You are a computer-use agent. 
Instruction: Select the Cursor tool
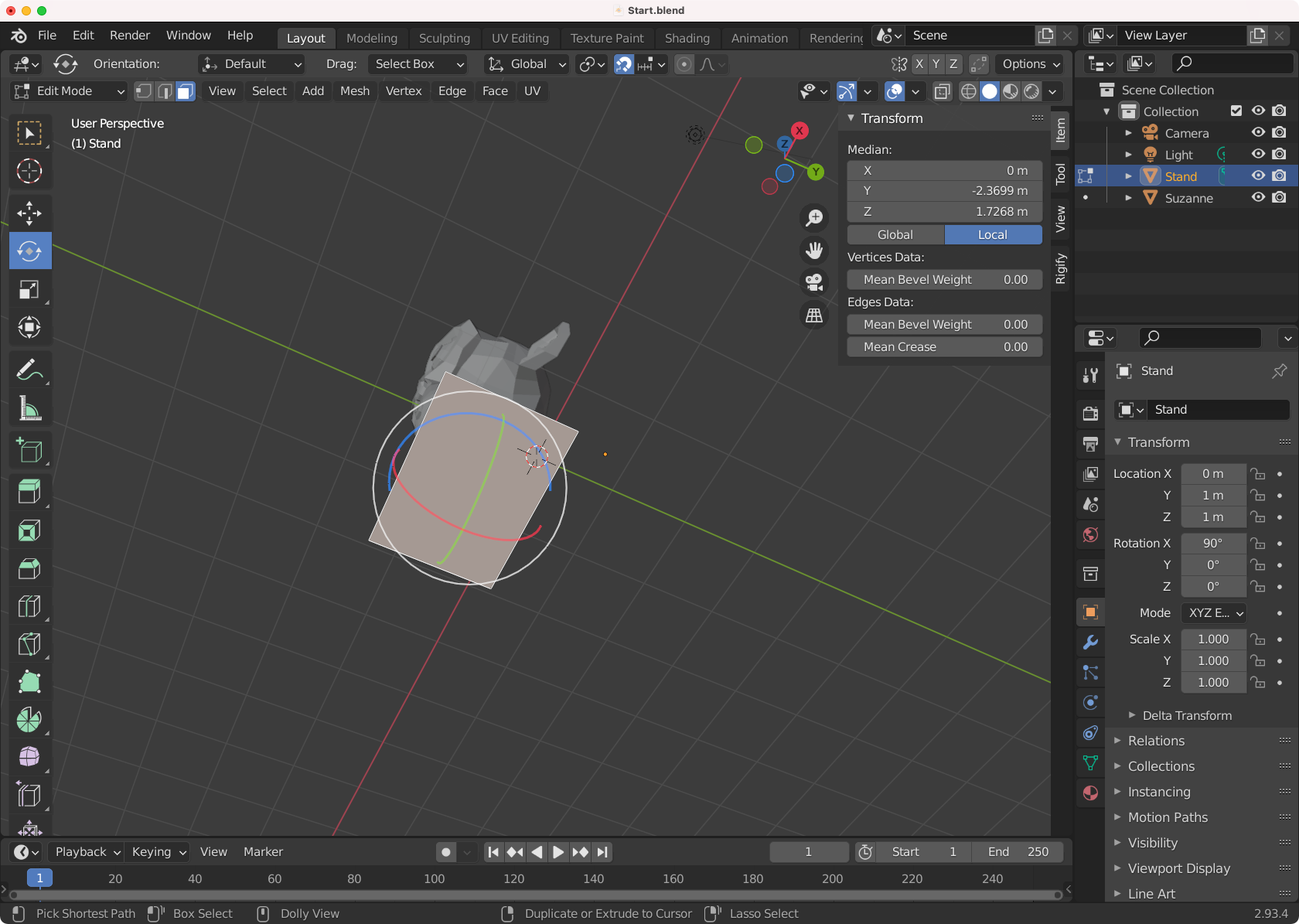tap(29, 171)
